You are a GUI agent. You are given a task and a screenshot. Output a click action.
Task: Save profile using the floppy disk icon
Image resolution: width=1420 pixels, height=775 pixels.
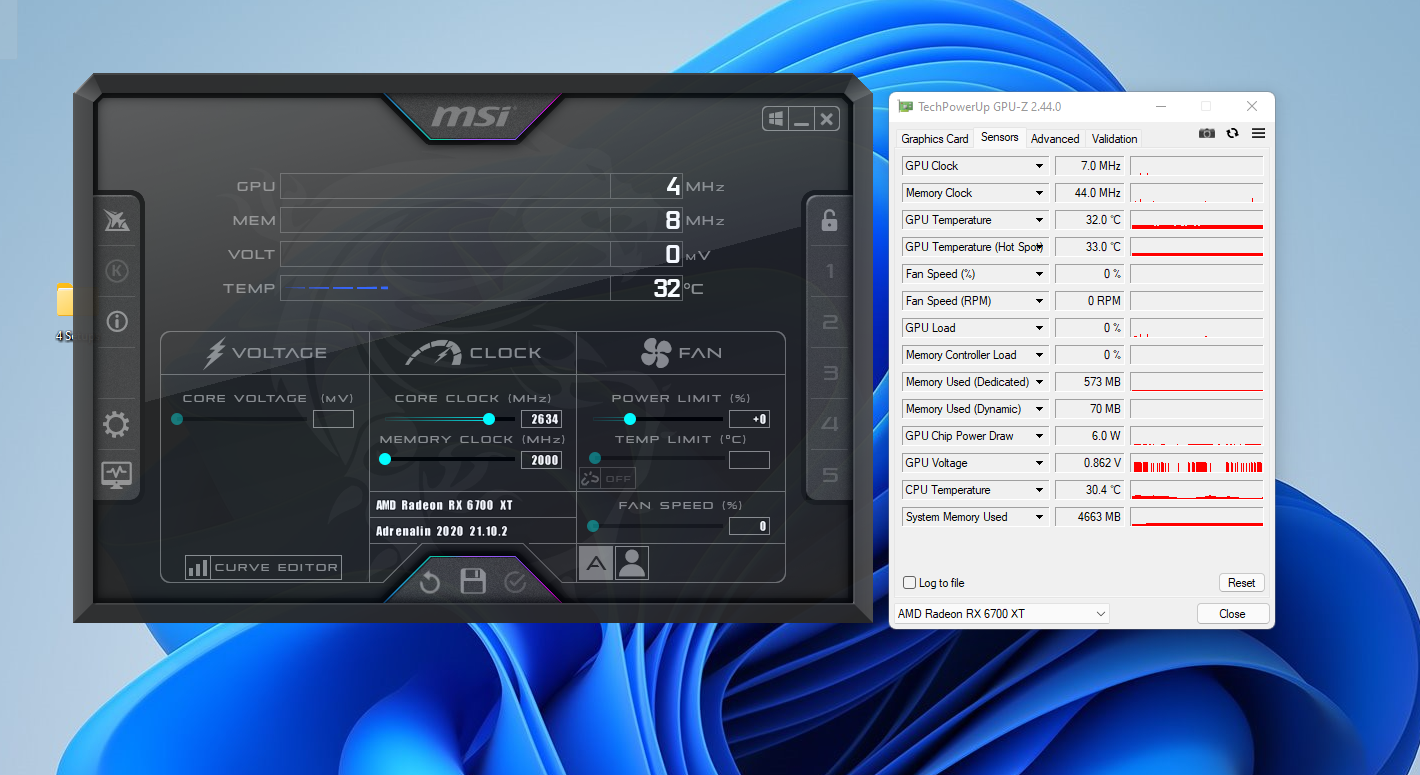click(x=473, y=582)
